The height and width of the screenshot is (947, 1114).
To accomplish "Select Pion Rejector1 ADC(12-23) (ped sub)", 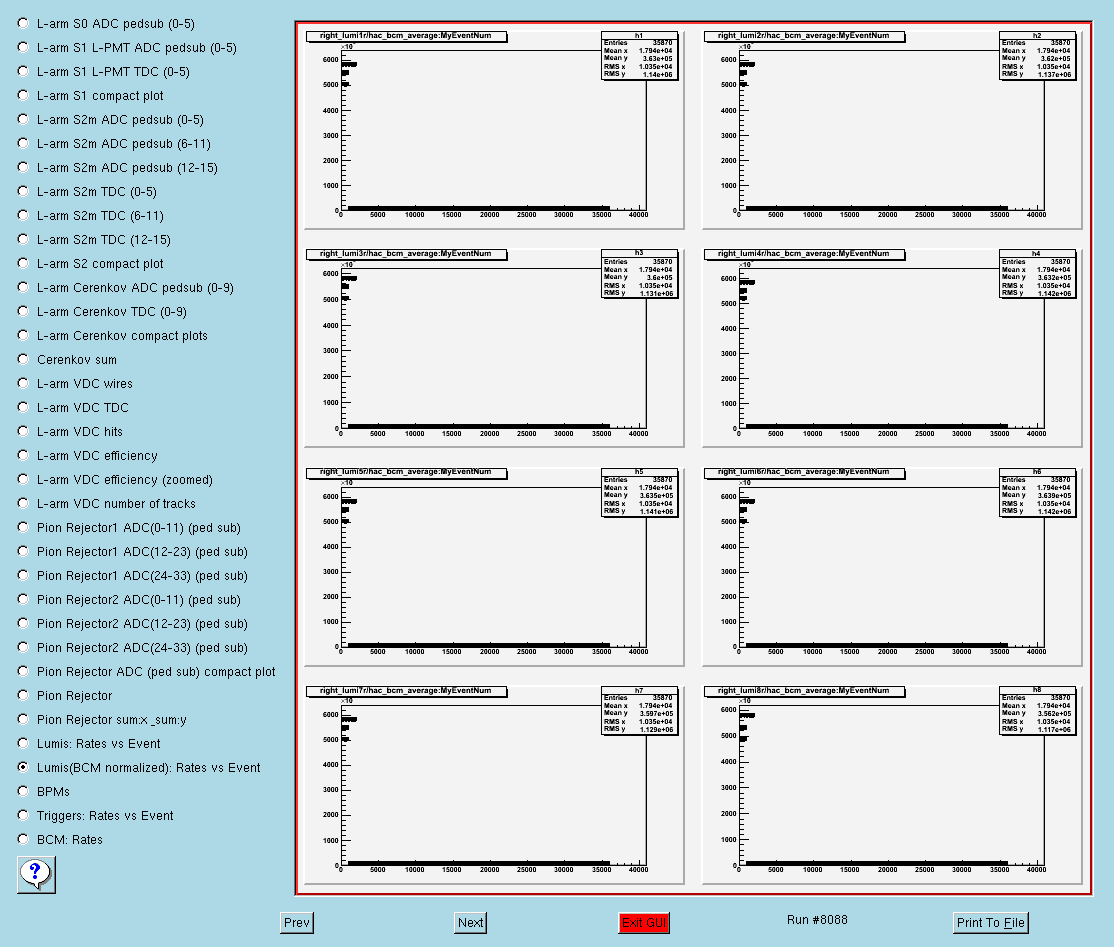I will coord(23,551).
